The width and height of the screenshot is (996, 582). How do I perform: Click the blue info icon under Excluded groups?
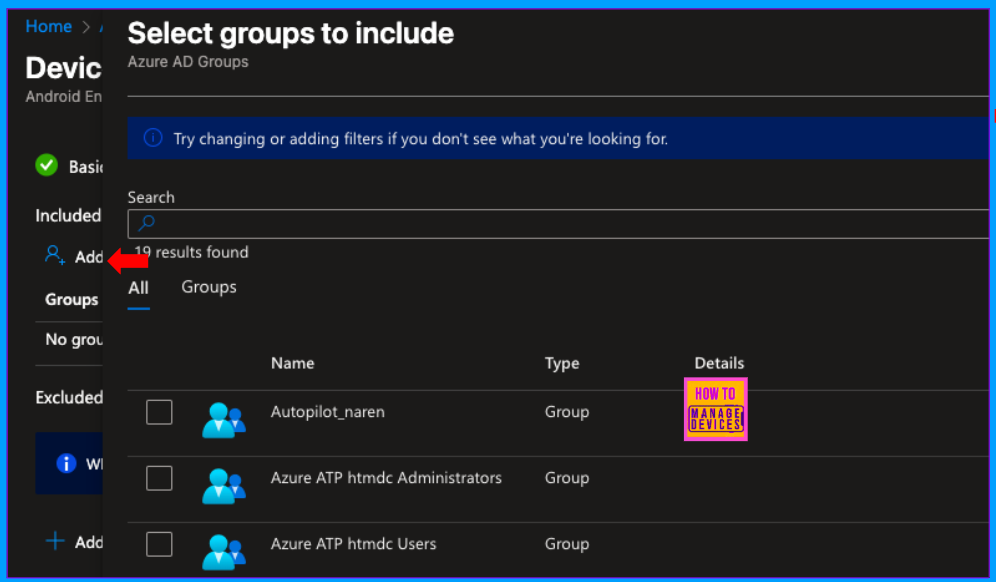click(66, 463)
